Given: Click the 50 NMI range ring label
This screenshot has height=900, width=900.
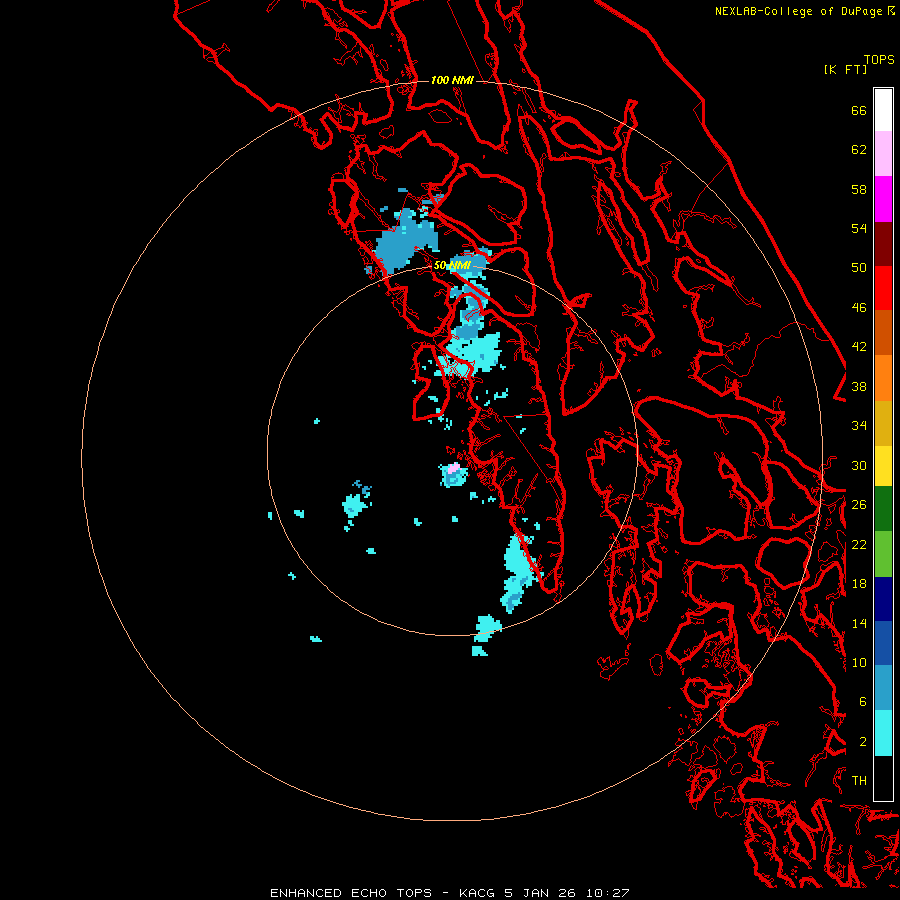Looking at the screenshot, I should click(x=452, y=265).
